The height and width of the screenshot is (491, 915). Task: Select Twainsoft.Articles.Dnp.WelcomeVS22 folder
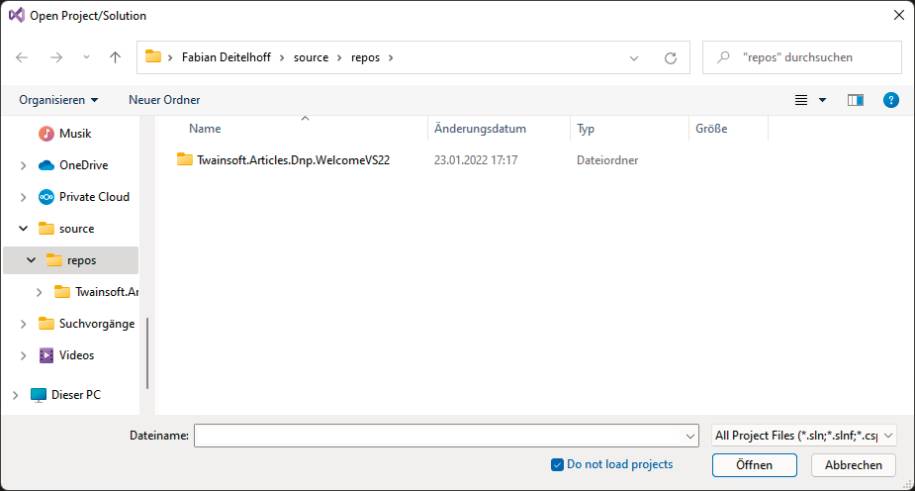click(x=293, y=160)
